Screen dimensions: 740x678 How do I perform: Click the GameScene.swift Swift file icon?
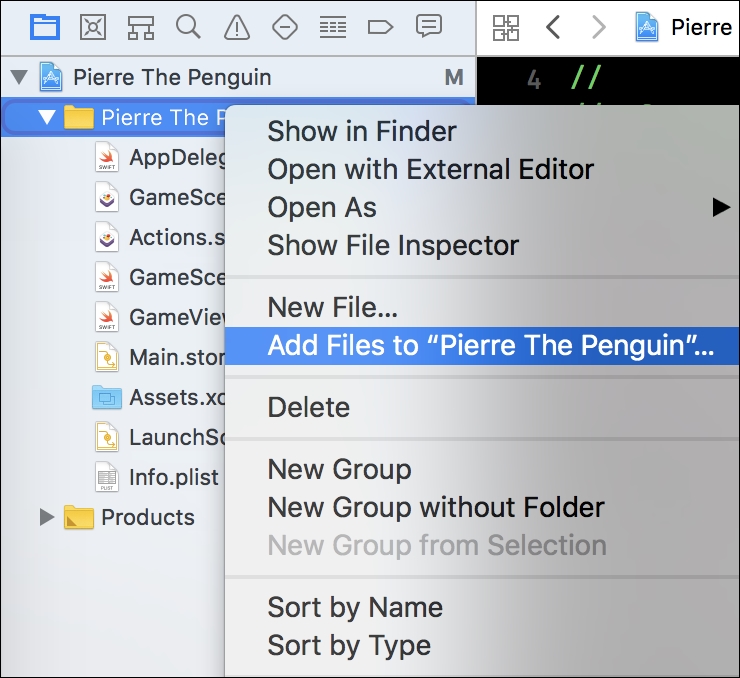click(107, 277)
